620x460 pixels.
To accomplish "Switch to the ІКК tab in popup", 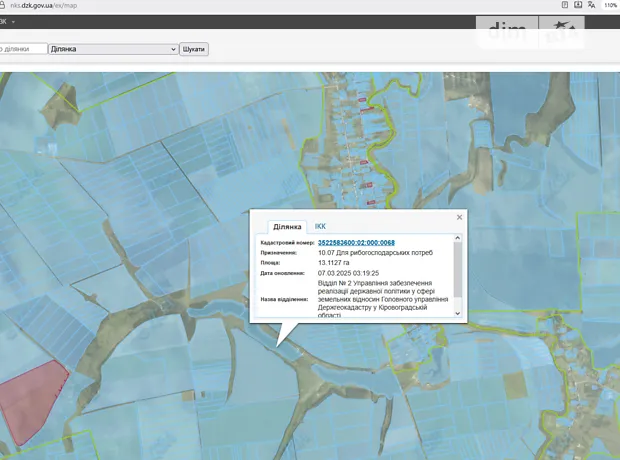I will [320, 227].
